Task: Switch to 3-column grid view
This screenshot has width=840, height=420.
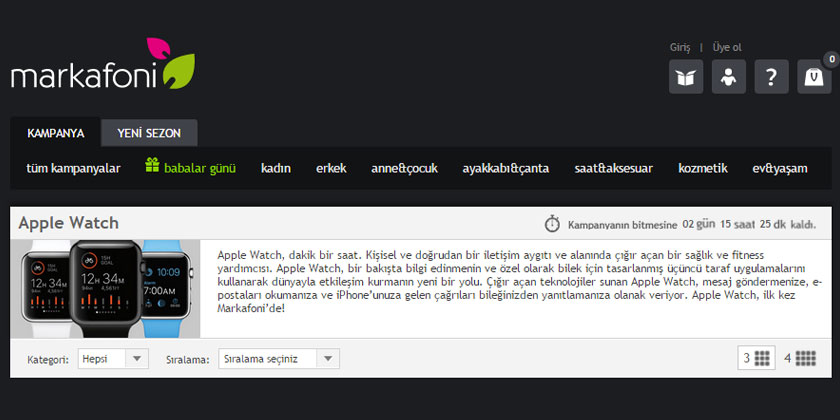Action: pyautogui.click(x=756, y=358)
